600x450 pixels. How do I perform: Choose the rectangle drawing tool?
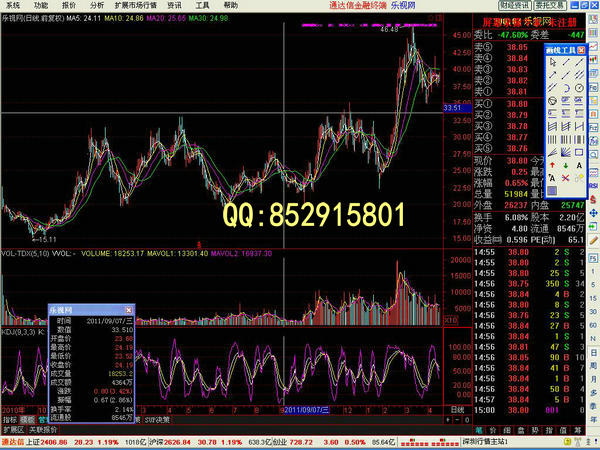pyautogui.click(x=579, y=152)
